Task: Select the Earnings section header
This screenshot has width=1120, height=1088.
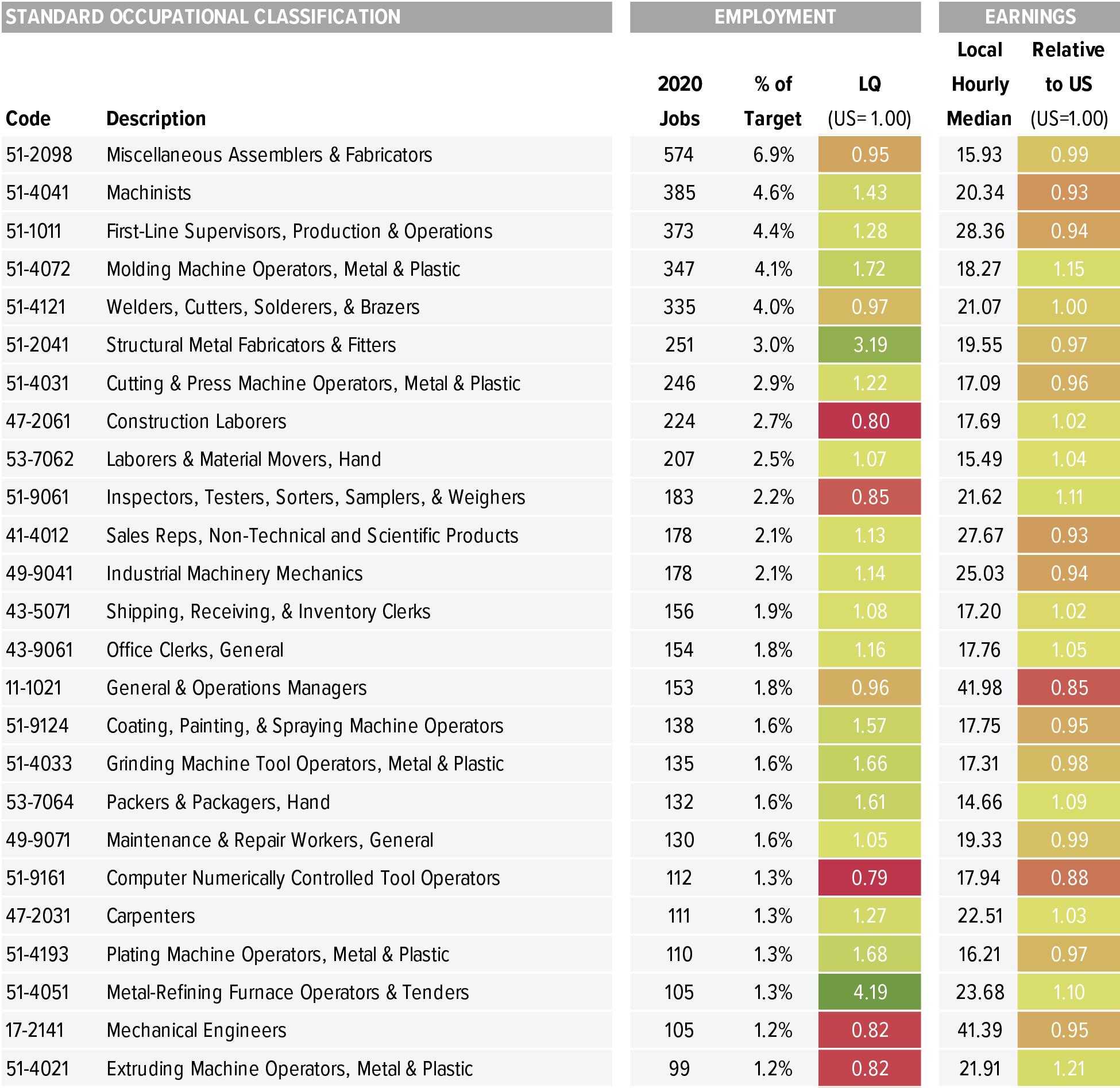Action: tap(1029, 17)
